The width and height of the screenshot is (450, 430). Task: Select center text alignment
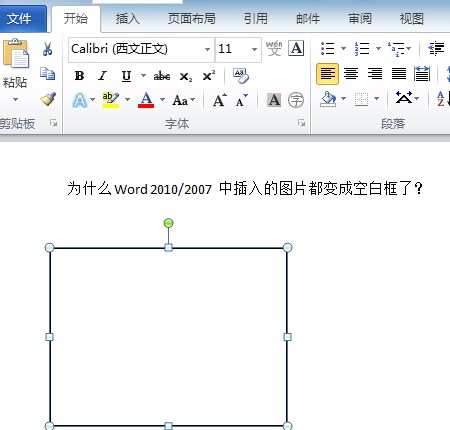pyautogui.click(x=351, y=74)
